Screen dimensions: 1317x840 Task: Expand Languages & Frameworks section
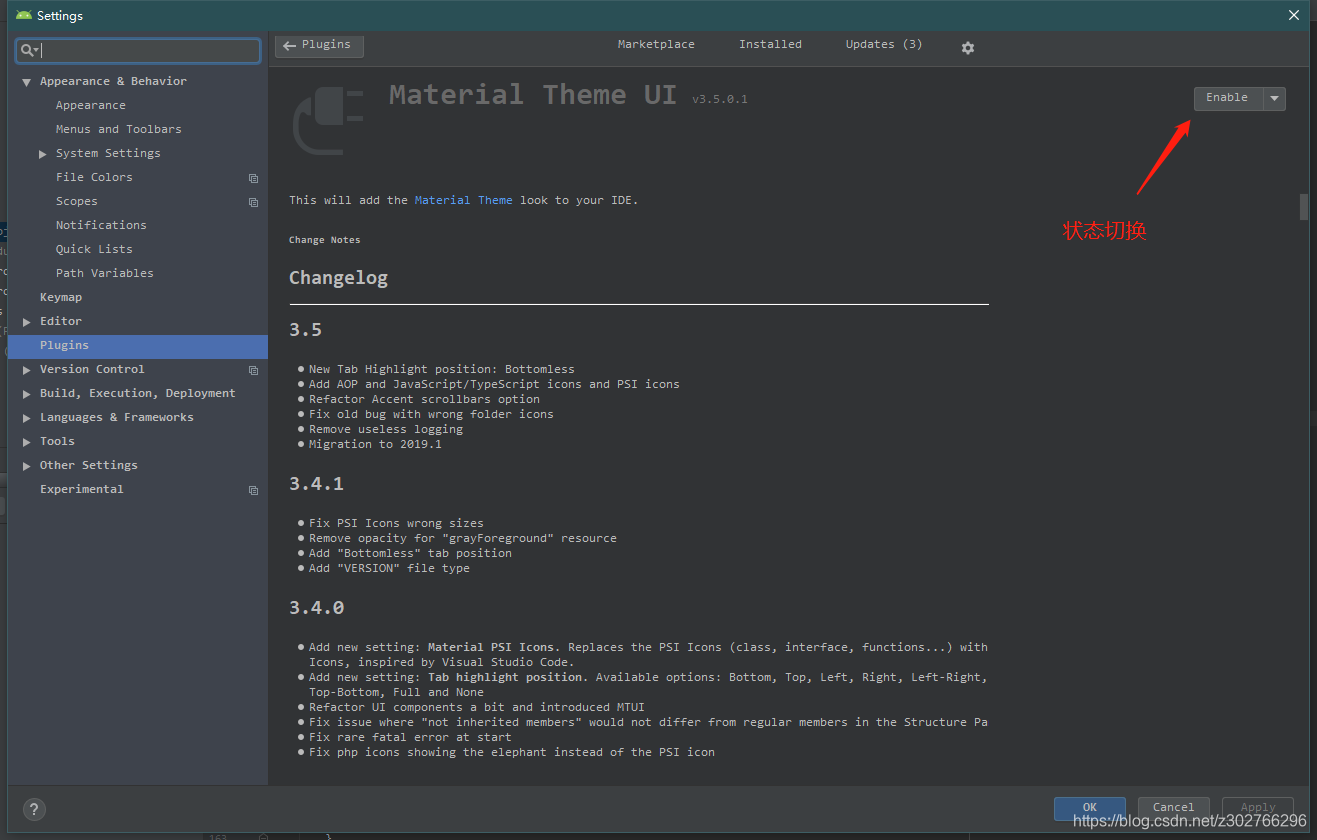pos(27,418)
